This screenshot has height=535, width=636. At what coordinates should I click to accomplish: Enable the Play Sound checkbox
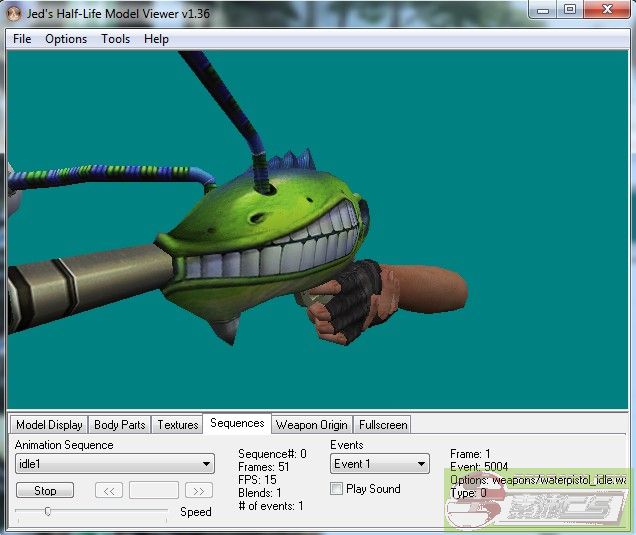pyautogui.click(x=336, y=488)
